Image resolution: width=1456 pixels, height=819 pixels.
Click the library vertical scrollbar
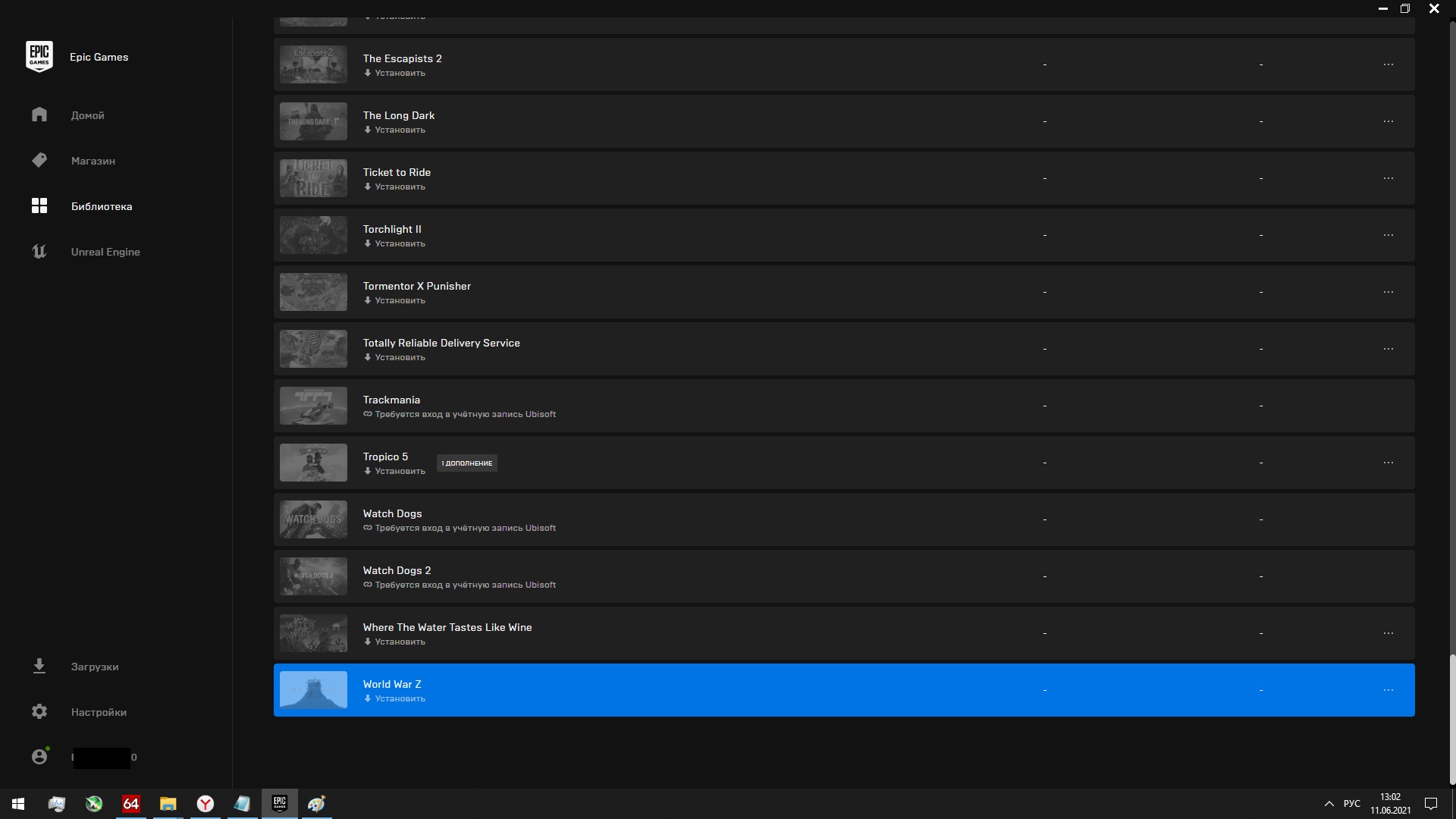point(1452,719)
